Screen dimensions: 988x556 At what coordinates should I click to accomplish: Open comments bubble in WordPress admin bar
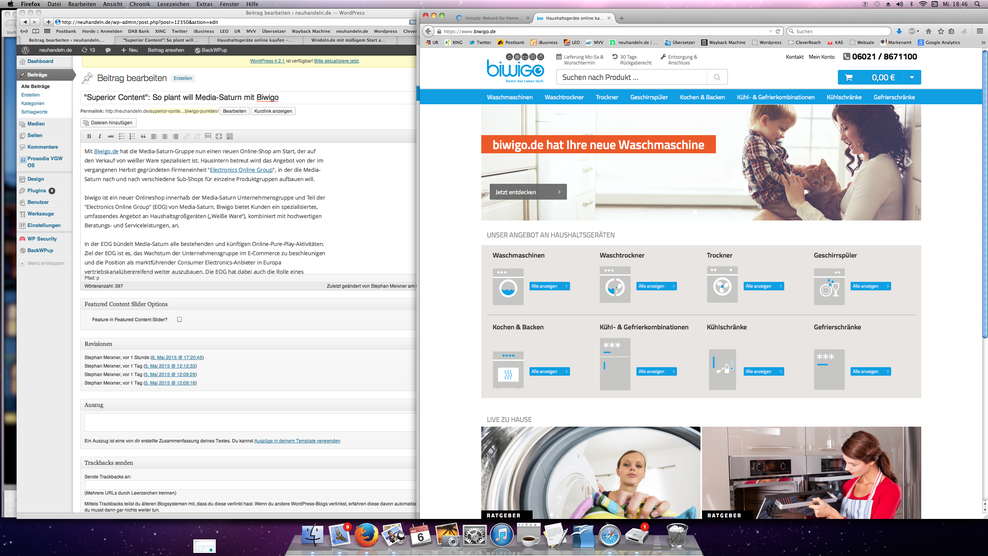[108, 50]
